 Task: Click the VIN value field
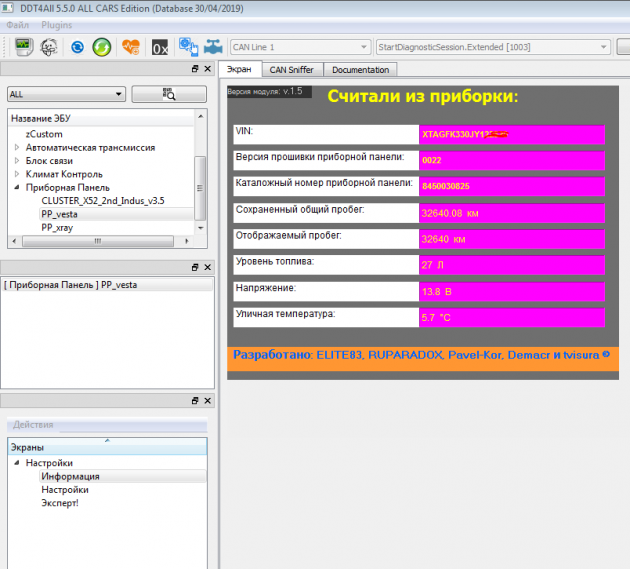click(511, 134)
